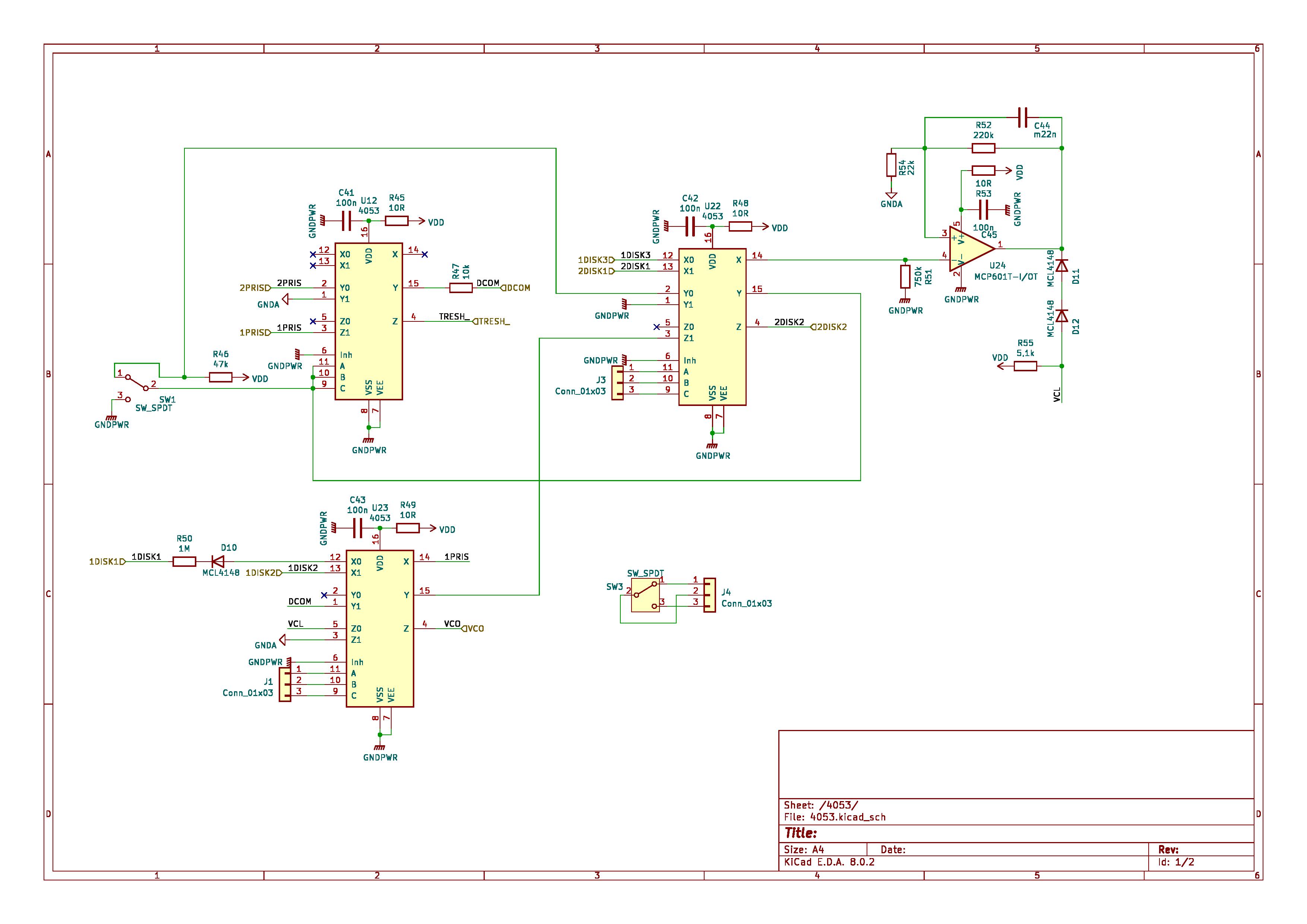The height and width of the screenshot is (924, 1307).
Task: Click resistor R52 220k symbol
Action: coord(983,149)
